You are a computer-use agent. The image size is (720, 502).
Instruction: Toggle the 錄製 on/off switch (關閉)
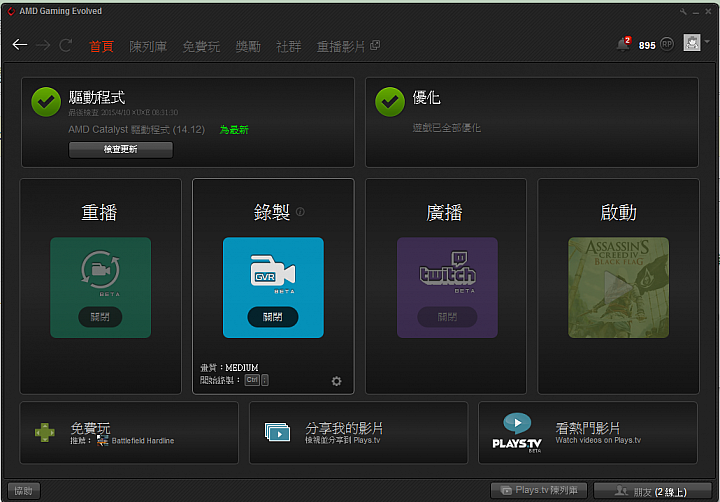tap(273, 317)
